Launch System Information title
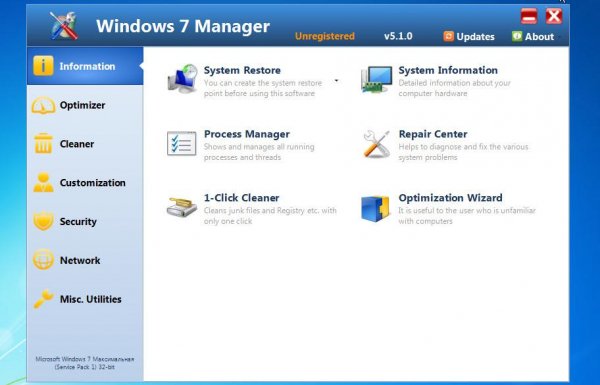This screenshot has height=385, width=600. tap(448, 70)
